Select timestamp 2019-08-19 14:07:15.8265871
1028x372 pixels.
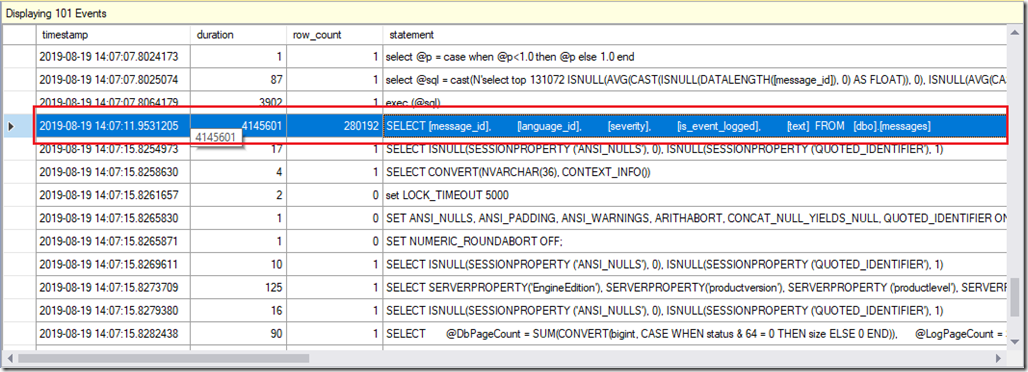tap(113, 241)
